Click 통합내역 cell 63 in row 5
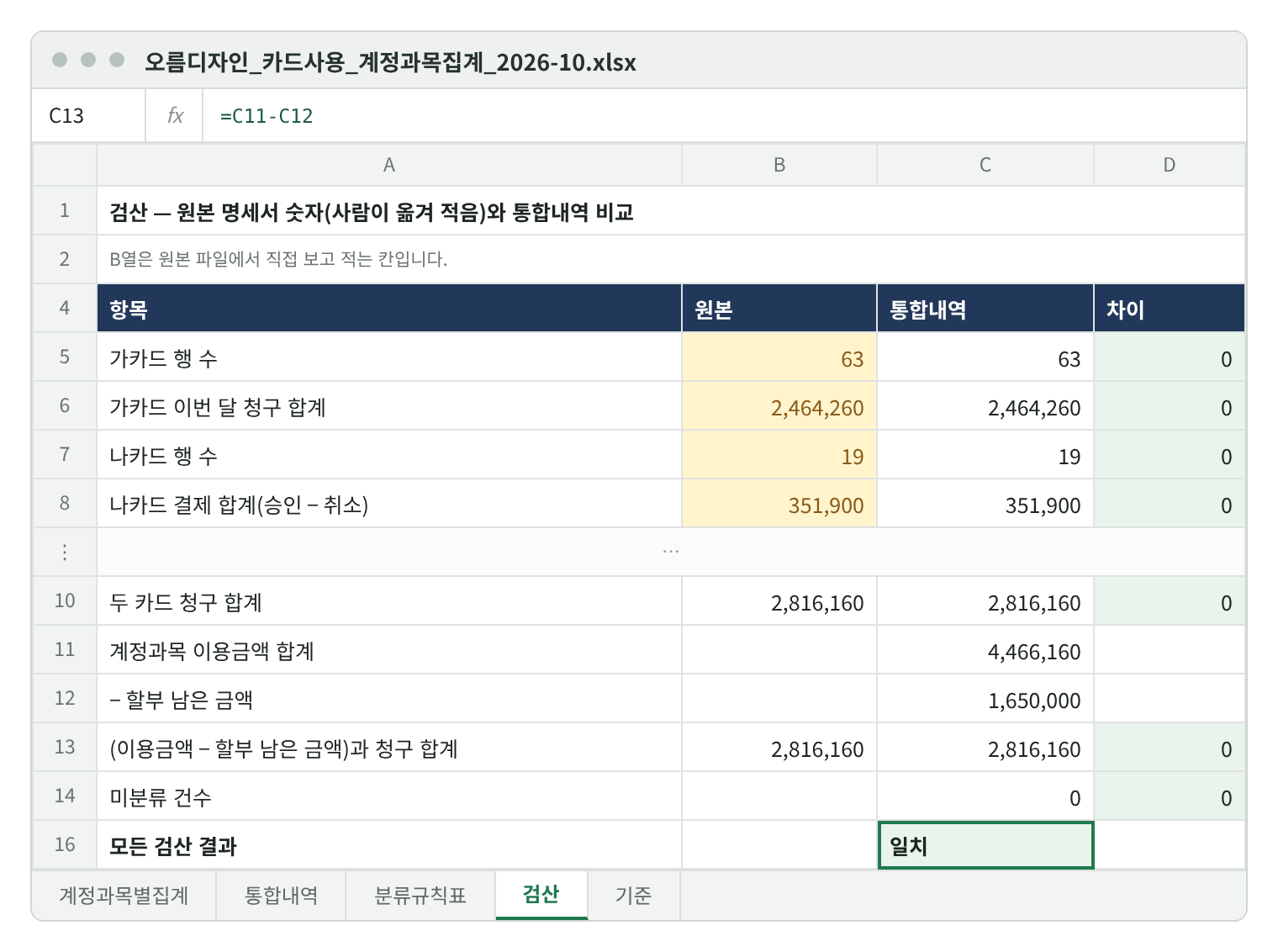The width and height of the screenshot is (1278, 952). click(985, 357)
